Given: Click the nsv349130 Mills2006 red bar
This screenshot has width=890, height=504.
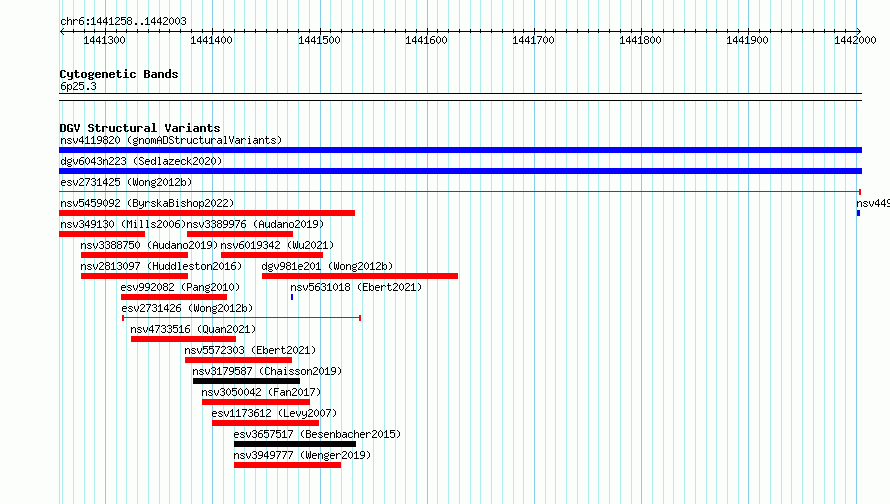Looking at the screenshot, I should (102, 234).
